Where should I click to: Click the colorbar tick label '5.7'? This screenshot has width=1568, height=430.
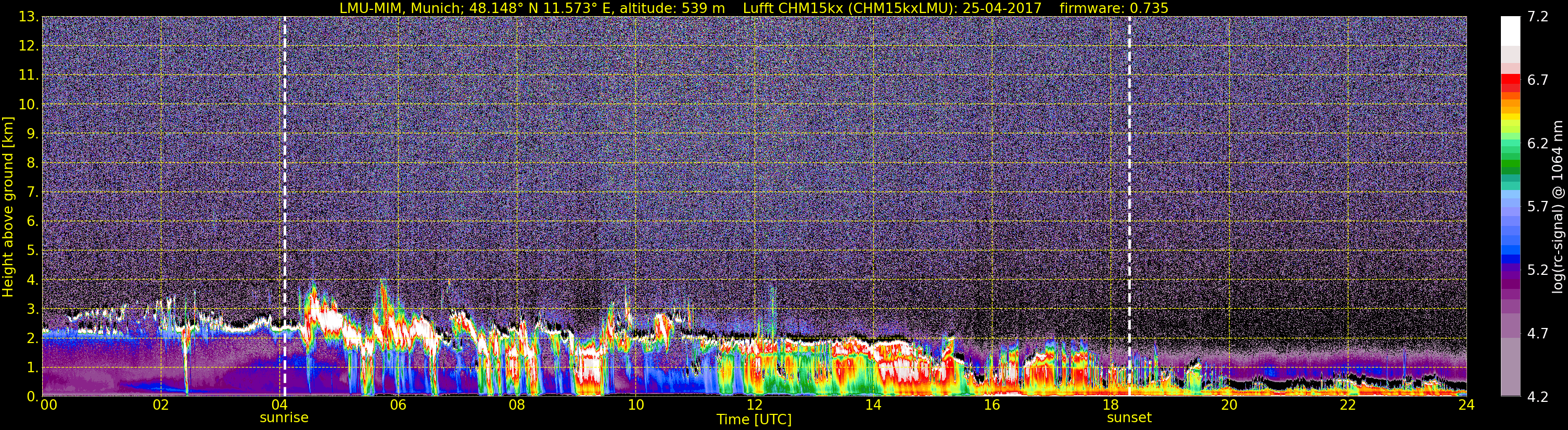click(x=1538, y=207)
